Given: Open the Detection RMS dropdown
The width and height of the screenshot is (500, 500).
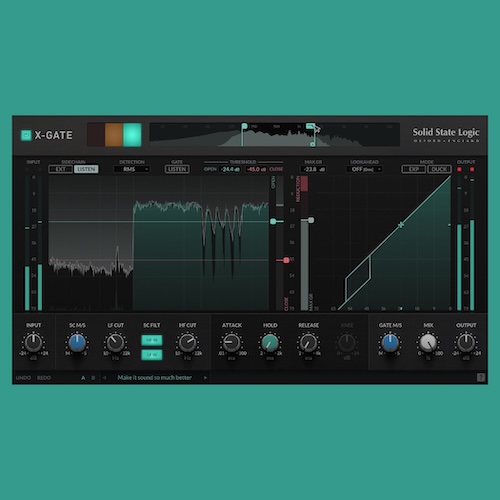Looking at the screenshot, I should 132,169.
